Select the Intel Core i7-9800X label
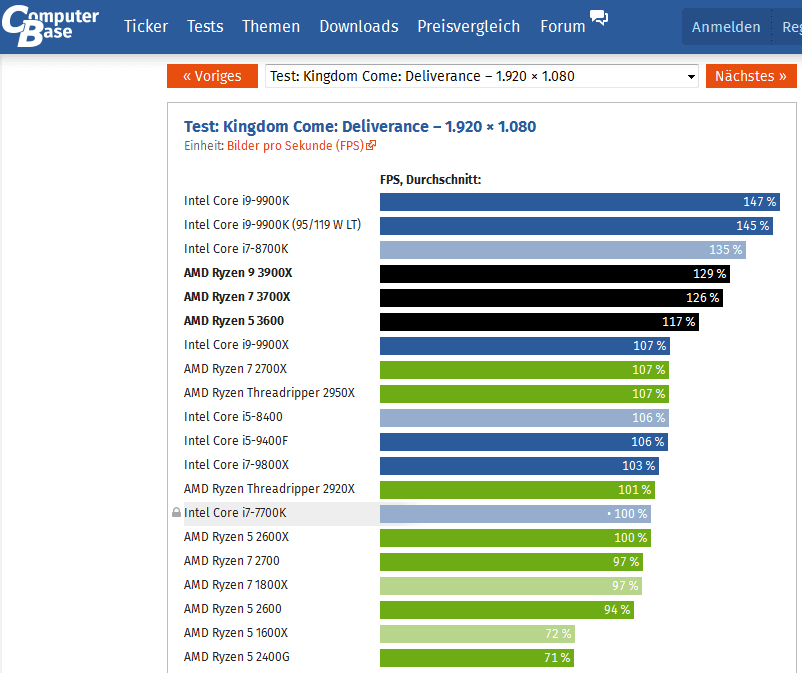802x673 pixels. pos(236,465)
